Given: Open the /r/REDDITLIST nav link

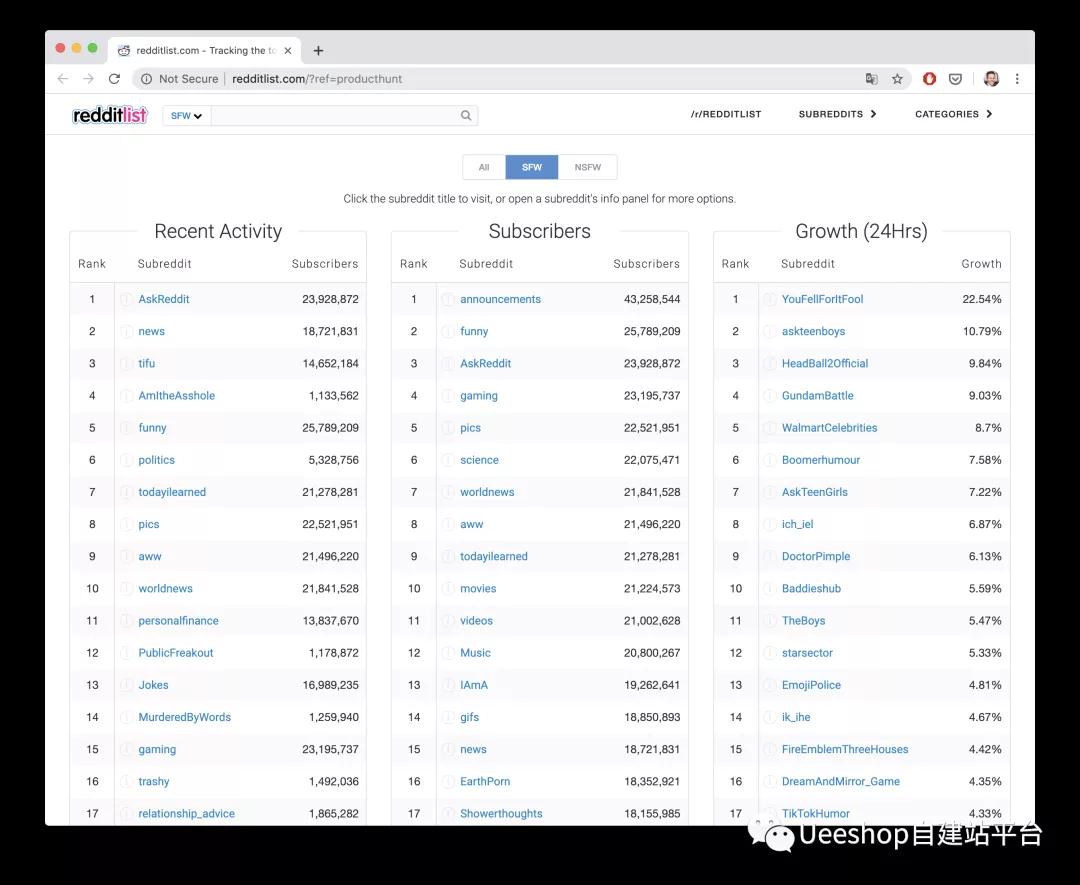Looking at the screenshot, I should point(726,114).
